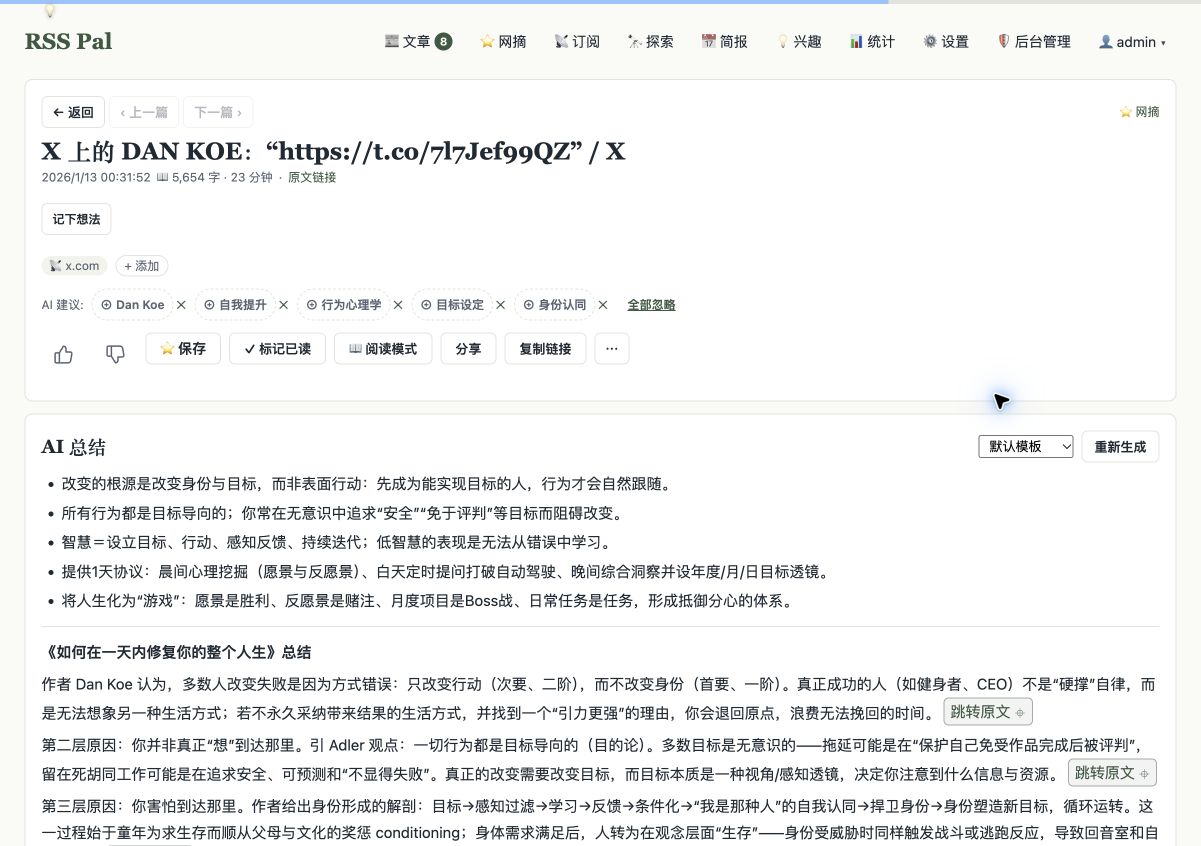Screen dimensions: 1201x846
Task: Click the thumbs up icon
Action: [x=63, y=354]
